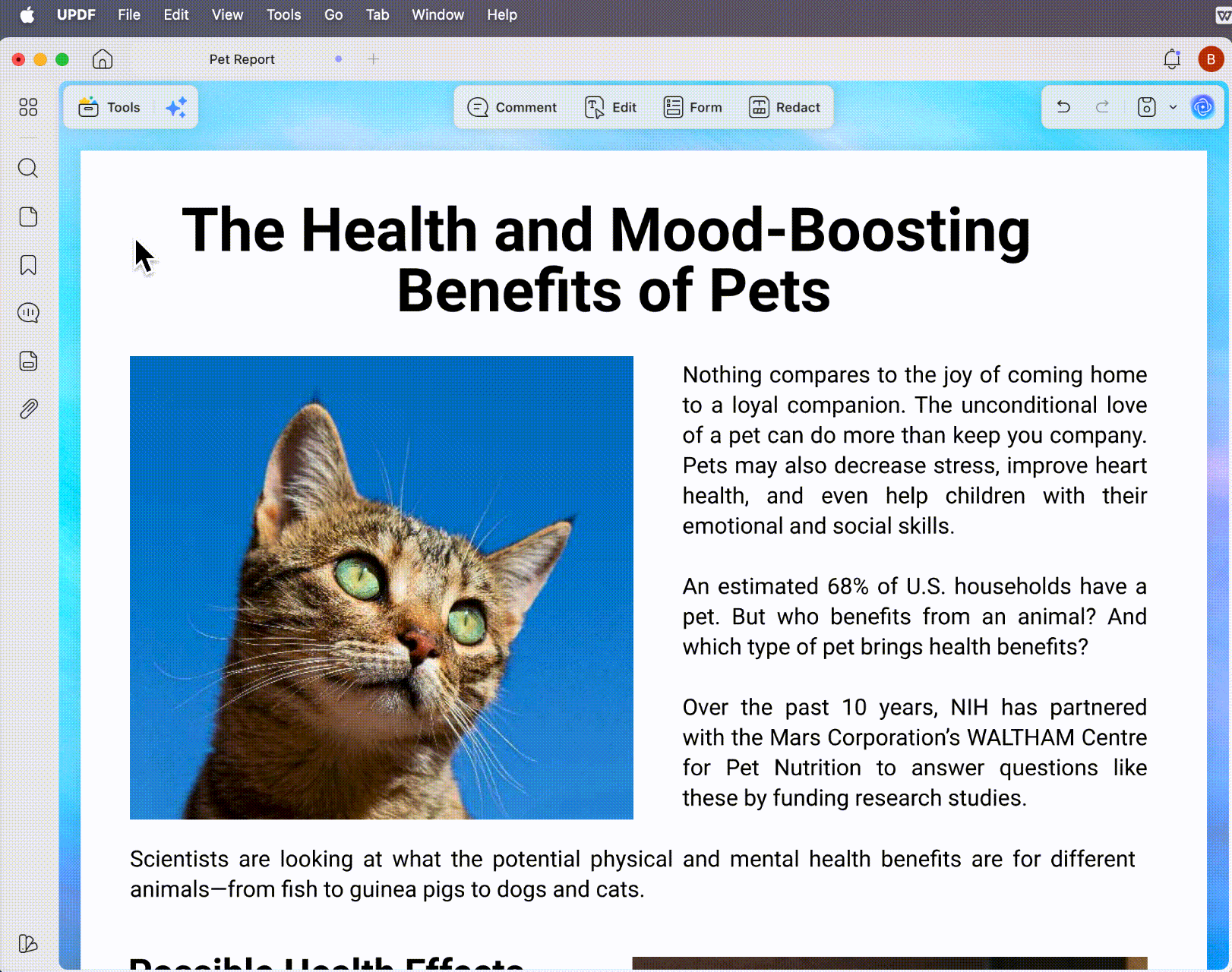Open the user account avatar B
Image resolution: width=1232 pixels, height=972 pixels.
click(x=1211, y=59)
